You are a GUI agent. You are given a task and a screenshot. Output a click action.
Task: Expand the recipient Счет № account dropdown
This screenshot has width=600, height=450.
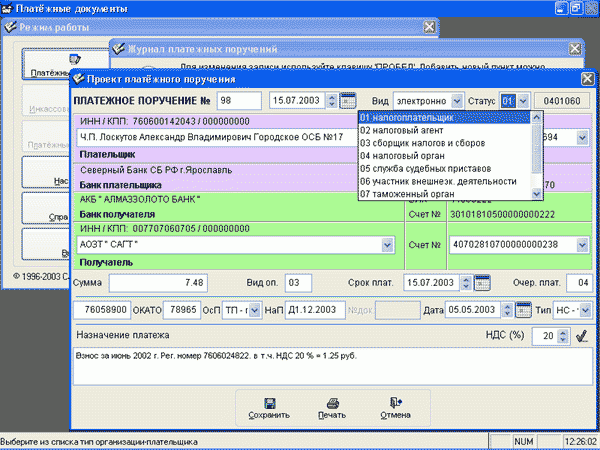click(582, 245)
